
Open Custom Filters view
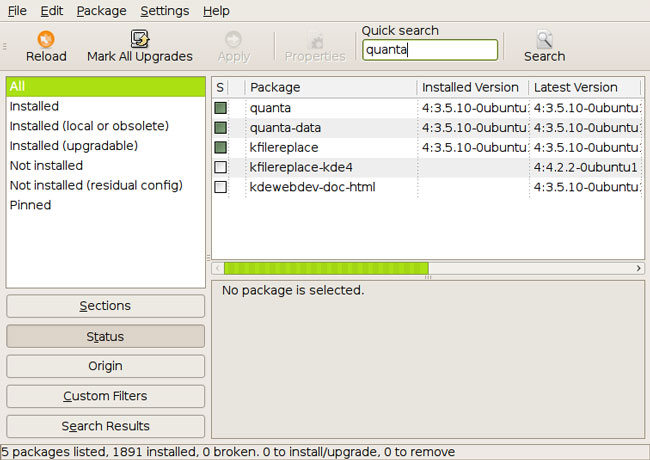pyautogui.click(x=105, y=396)
